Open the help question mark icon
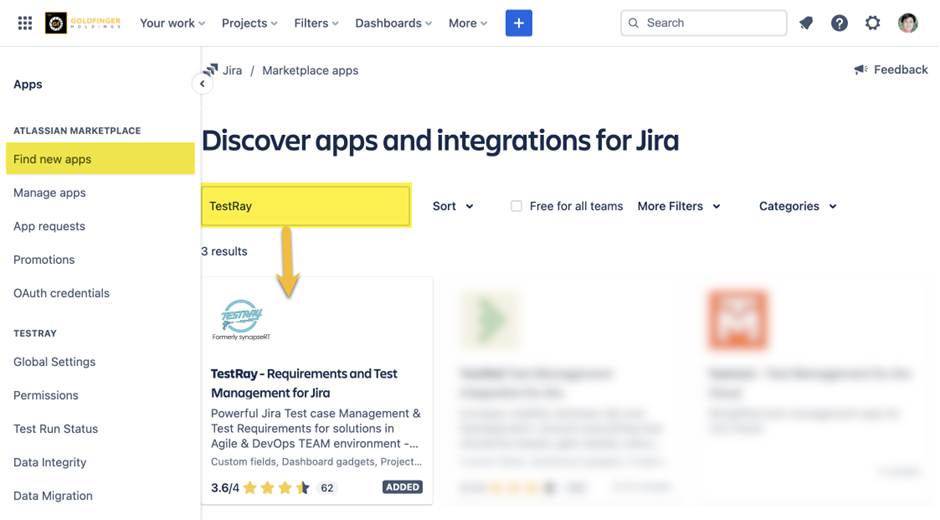Image resolution: width=940 pixels, height=520 pixels. click(839, 23)
